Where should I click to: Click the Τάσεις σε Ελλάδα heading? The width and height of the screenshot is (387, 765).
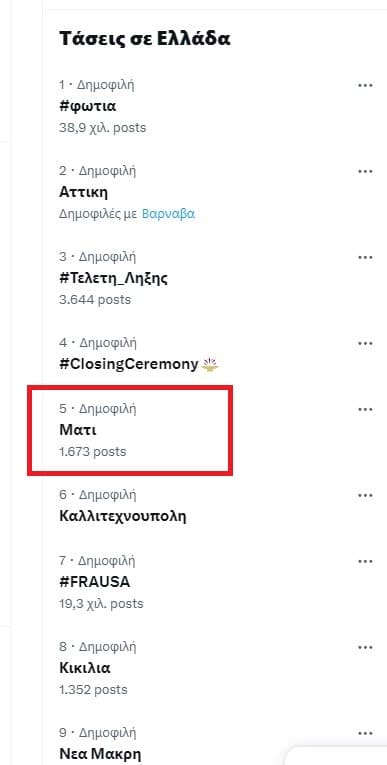pos(145,38)
